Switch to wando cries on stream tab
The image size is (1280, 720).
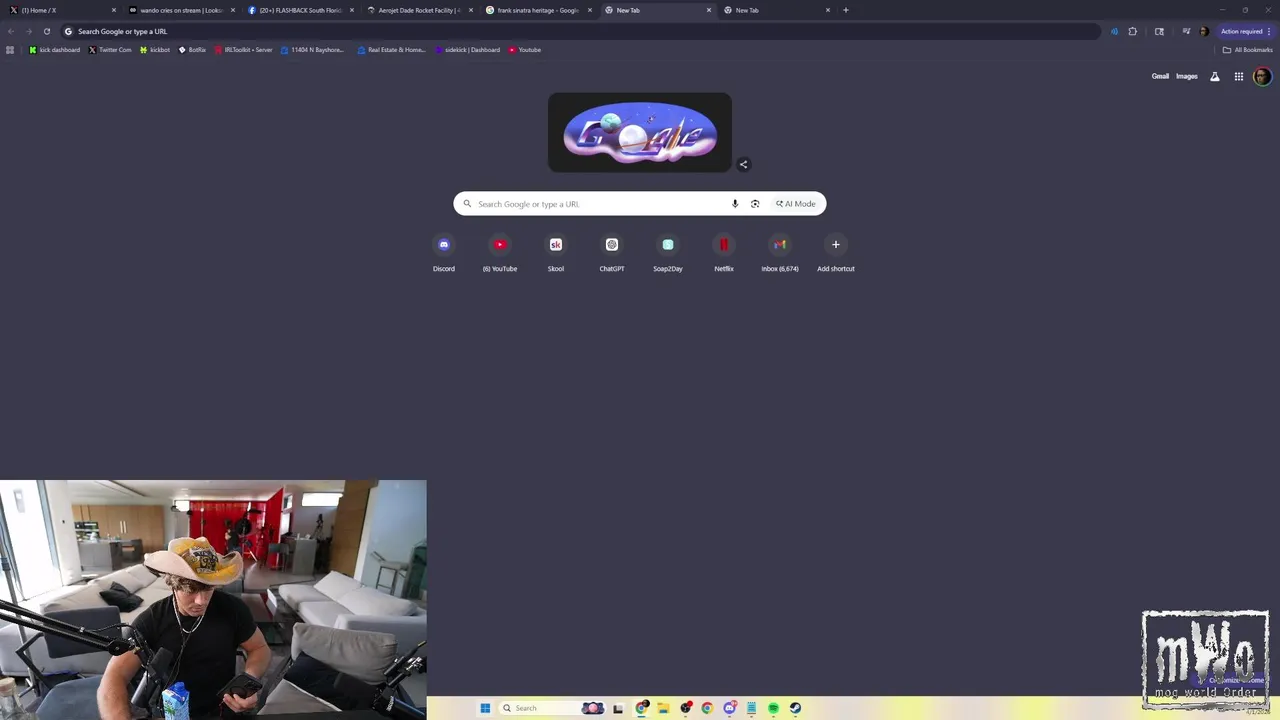click(179, 10)
